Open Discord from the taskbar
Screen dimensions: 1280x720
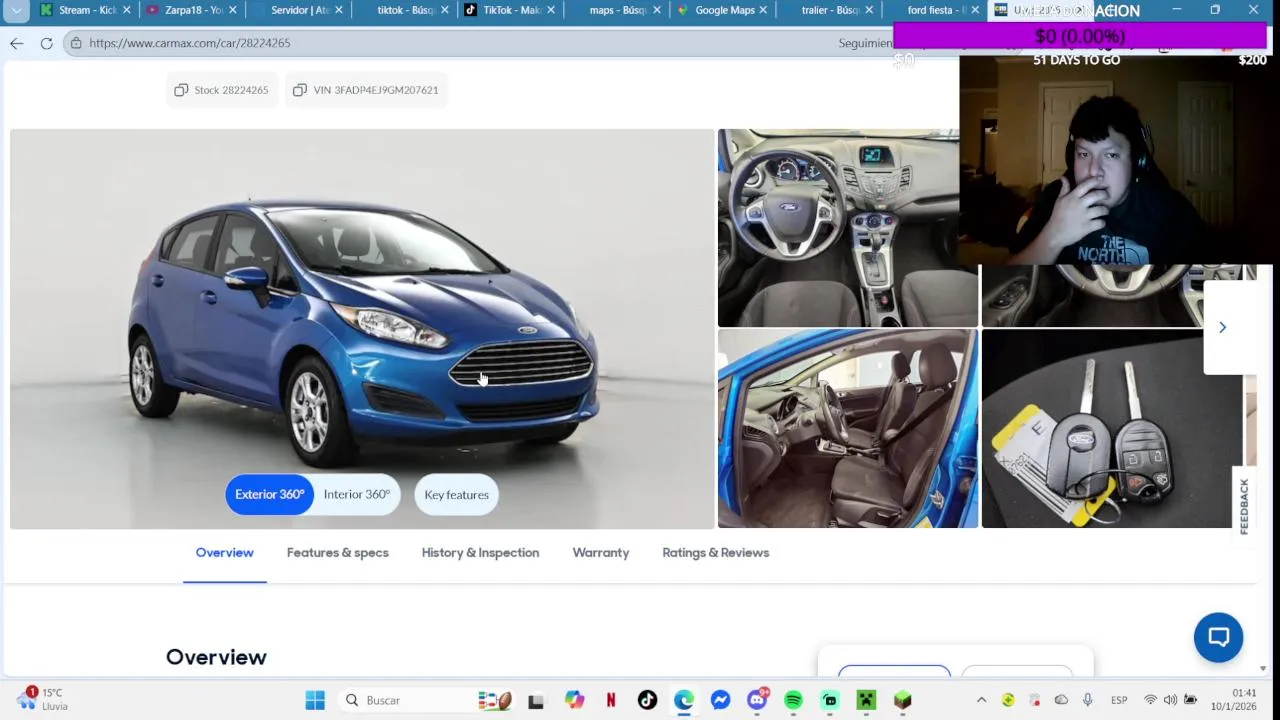pos(757,700)
